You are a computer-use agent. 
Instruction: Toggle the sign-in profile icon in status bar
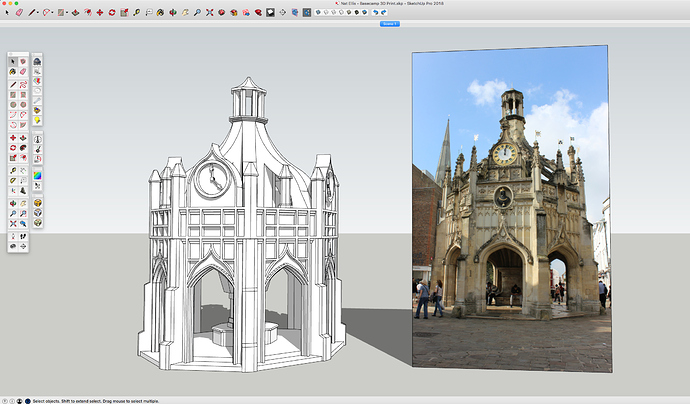[19, 399]
